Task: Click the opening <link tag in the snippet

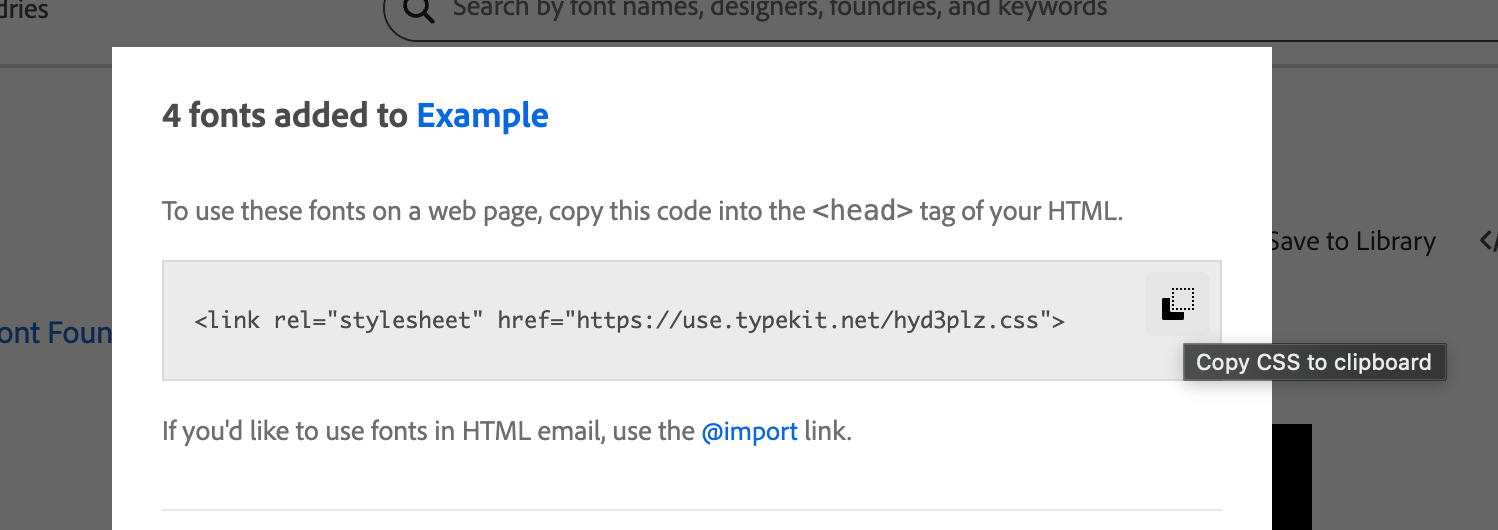Action: 227,321
